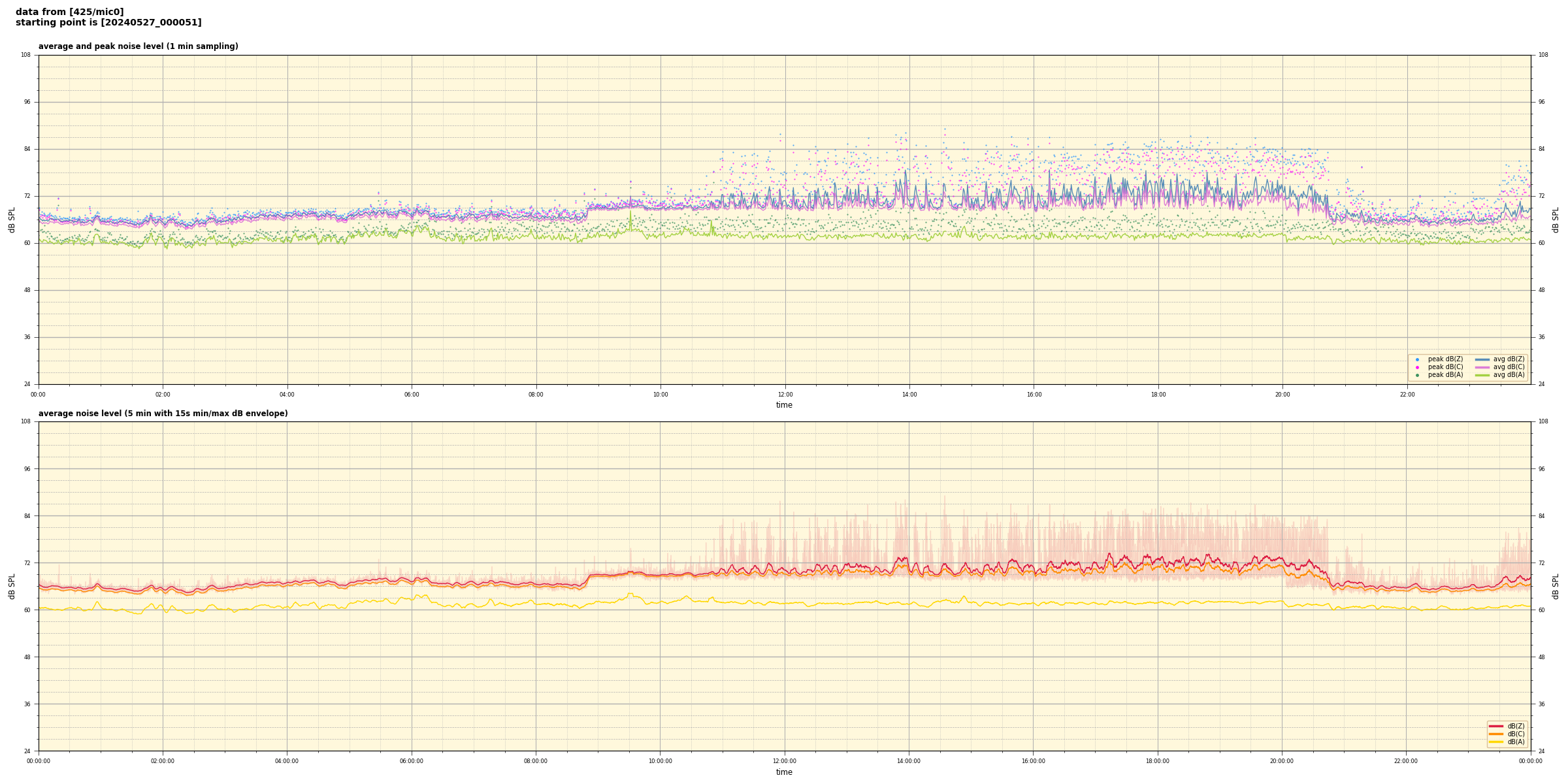Click the 06:00 tick label on top chart
The image size is (1568, 784).
[x=412, y=395]
